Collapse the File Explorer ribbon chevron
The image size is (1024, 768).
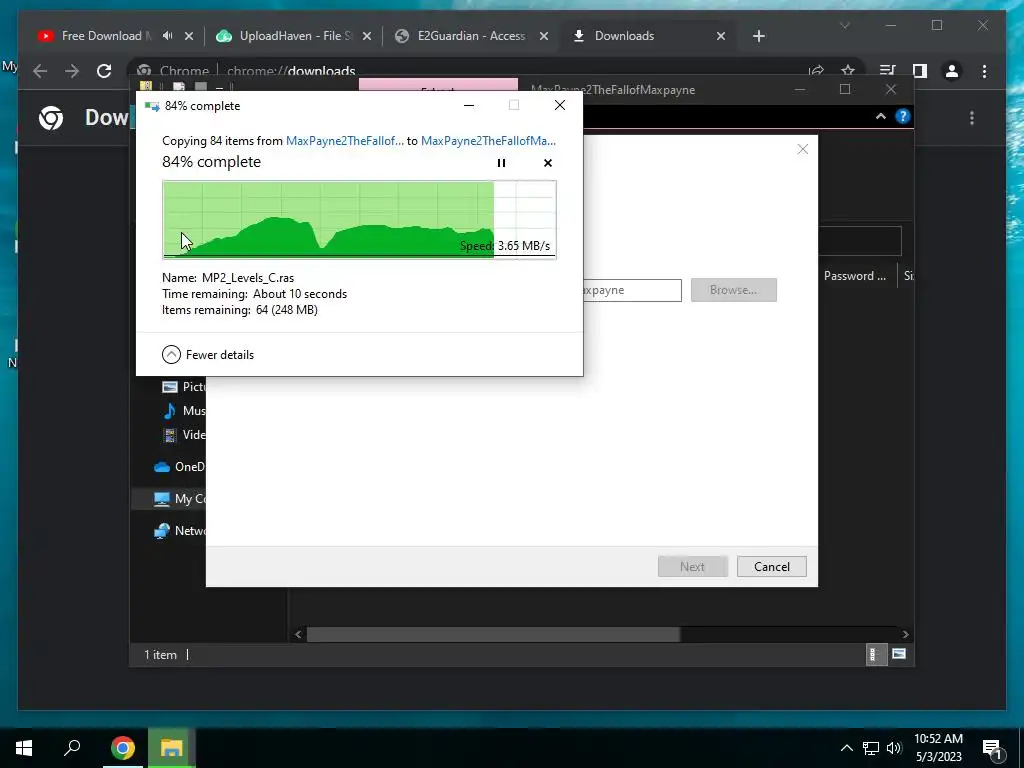880,116
